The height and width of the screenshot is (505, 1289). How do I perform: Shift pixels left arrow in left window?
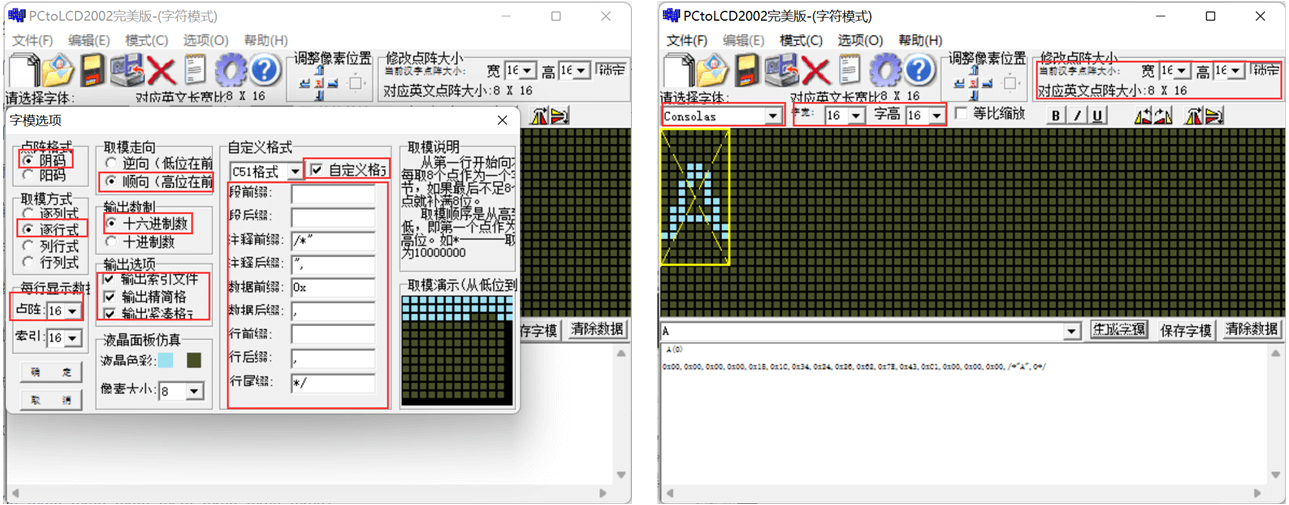[305, 83]
